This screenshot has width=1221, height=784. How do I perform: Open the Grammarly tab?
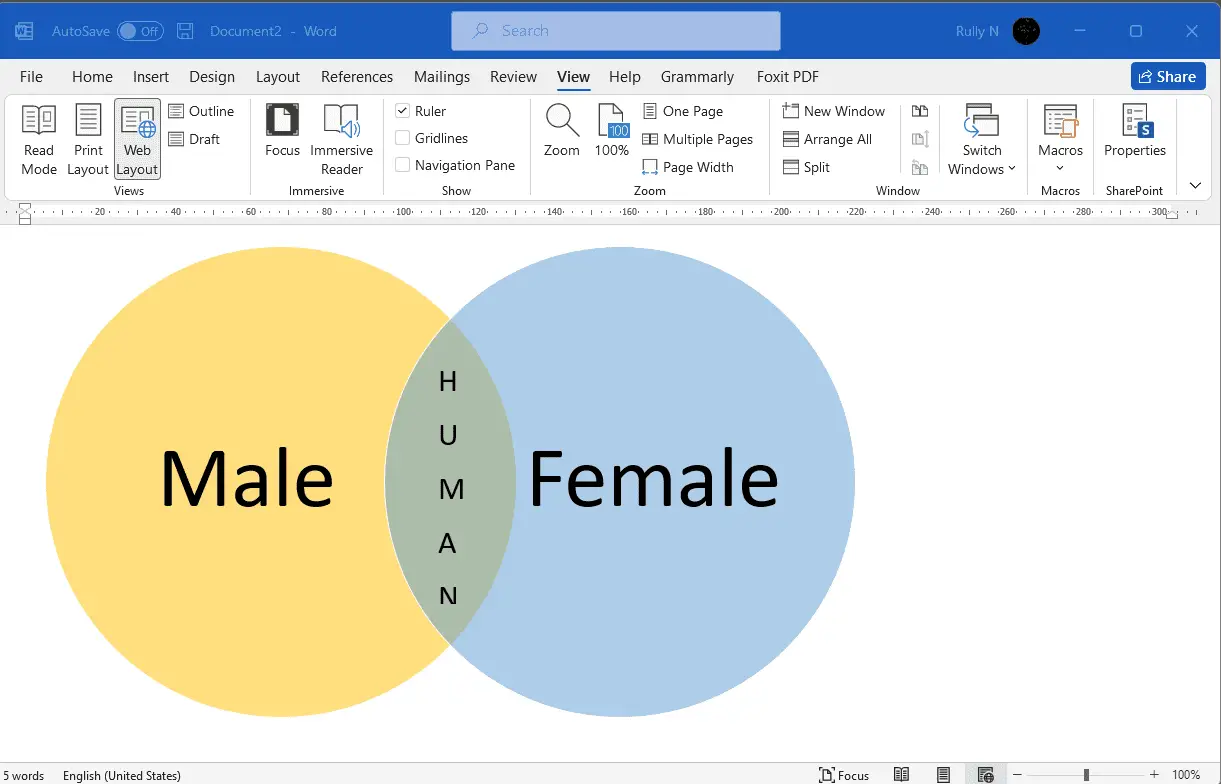point(697,76)
